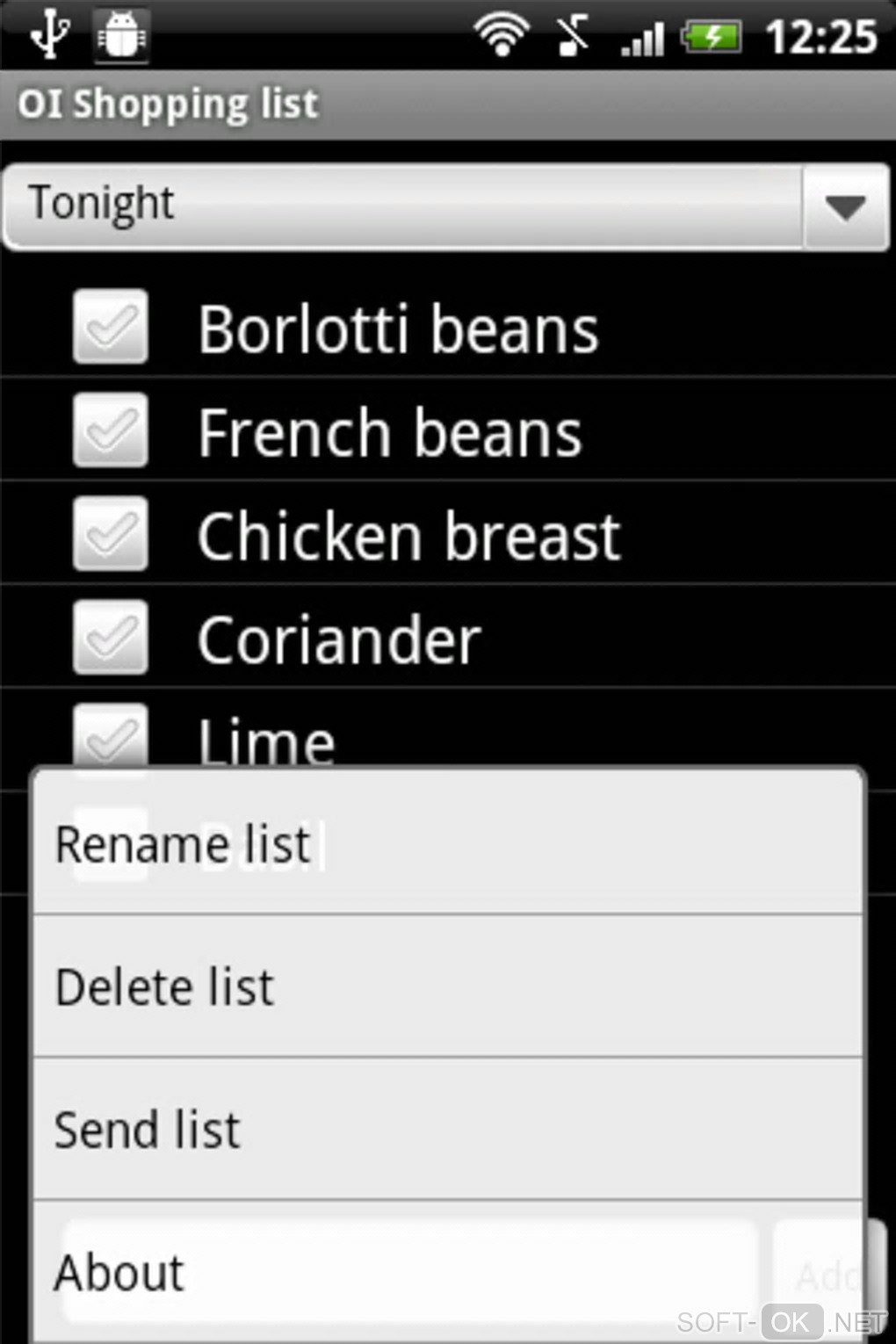Toggle the Coriander checkbox

click(x=111, y=638)
